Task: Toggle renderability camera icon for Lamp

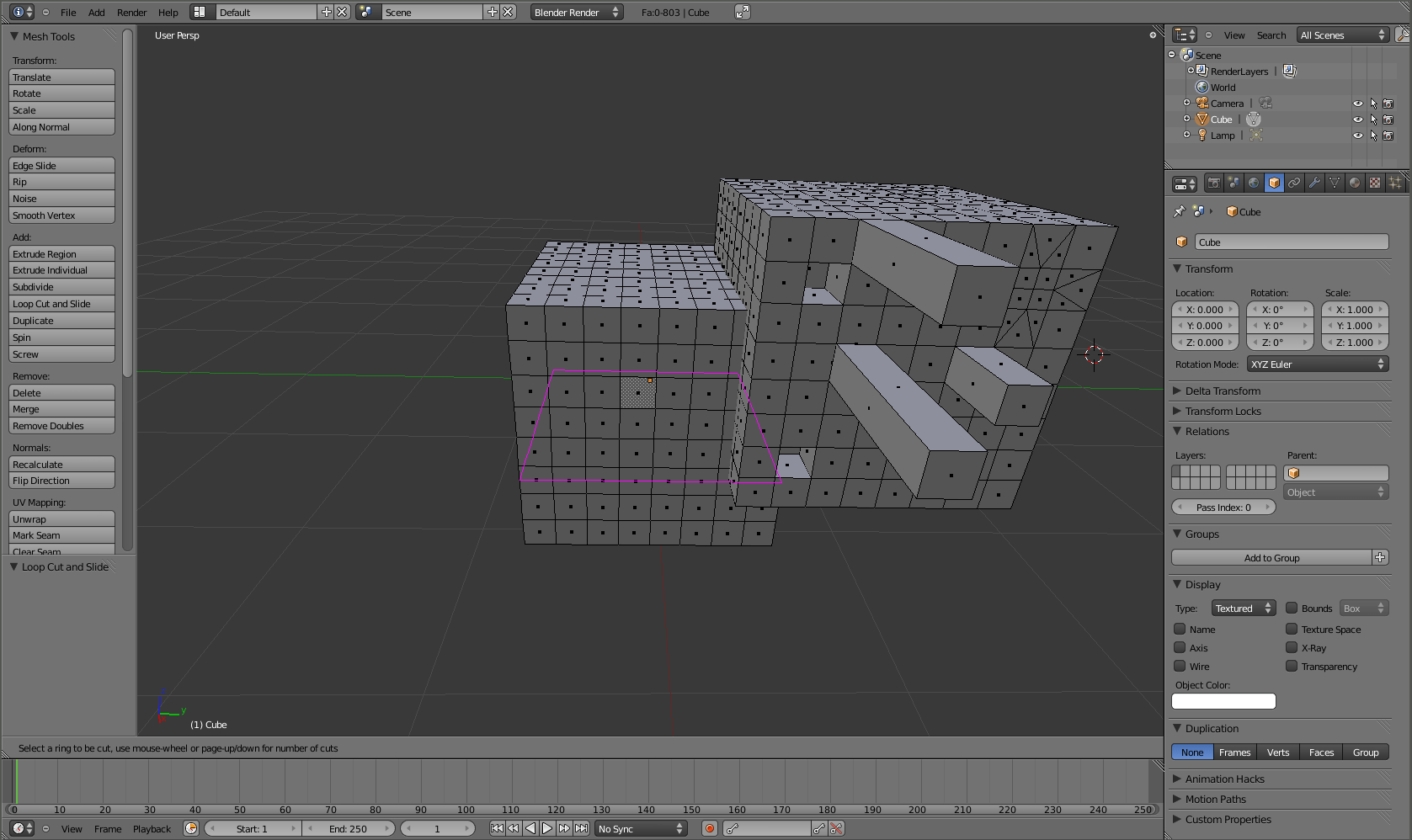Action: point(1388,136)
